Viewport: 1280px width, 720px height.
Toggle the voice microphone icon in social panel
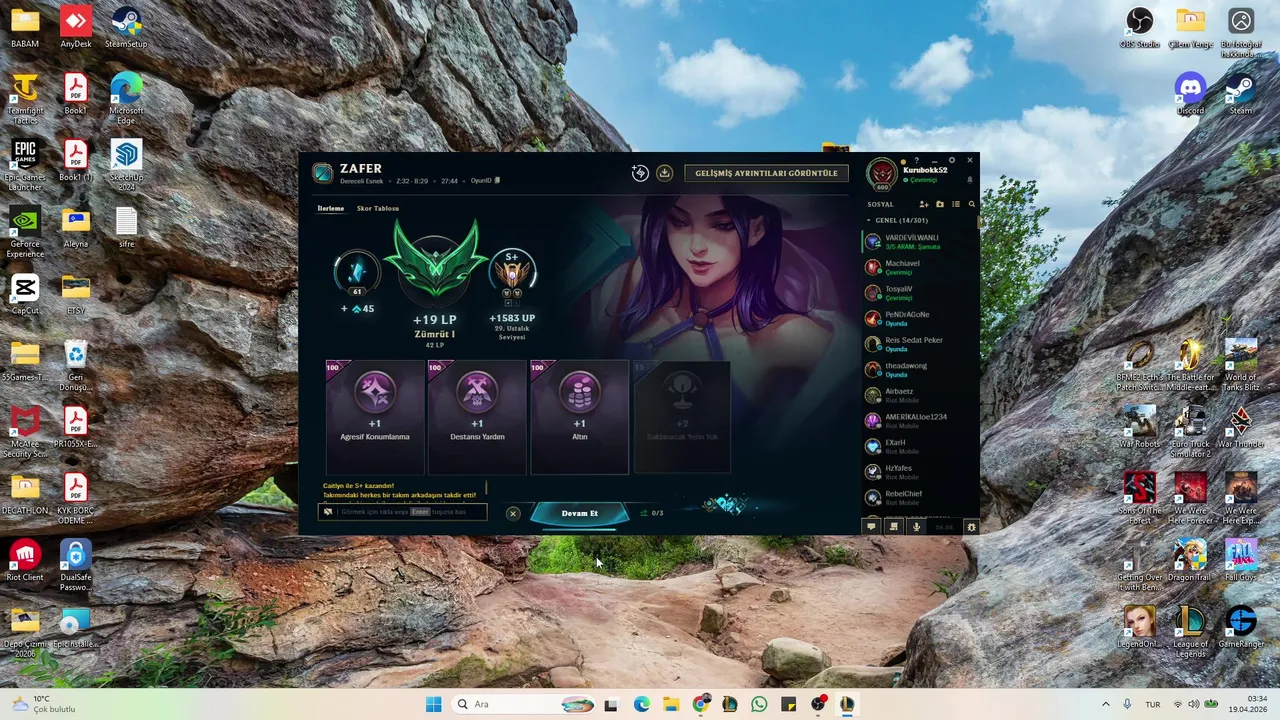(x=916, y=527)
